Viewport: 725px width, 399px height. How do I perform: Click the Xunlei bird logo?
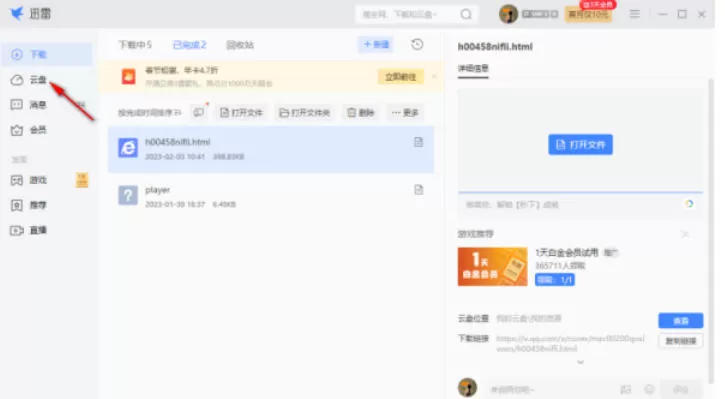click(17, 13)
